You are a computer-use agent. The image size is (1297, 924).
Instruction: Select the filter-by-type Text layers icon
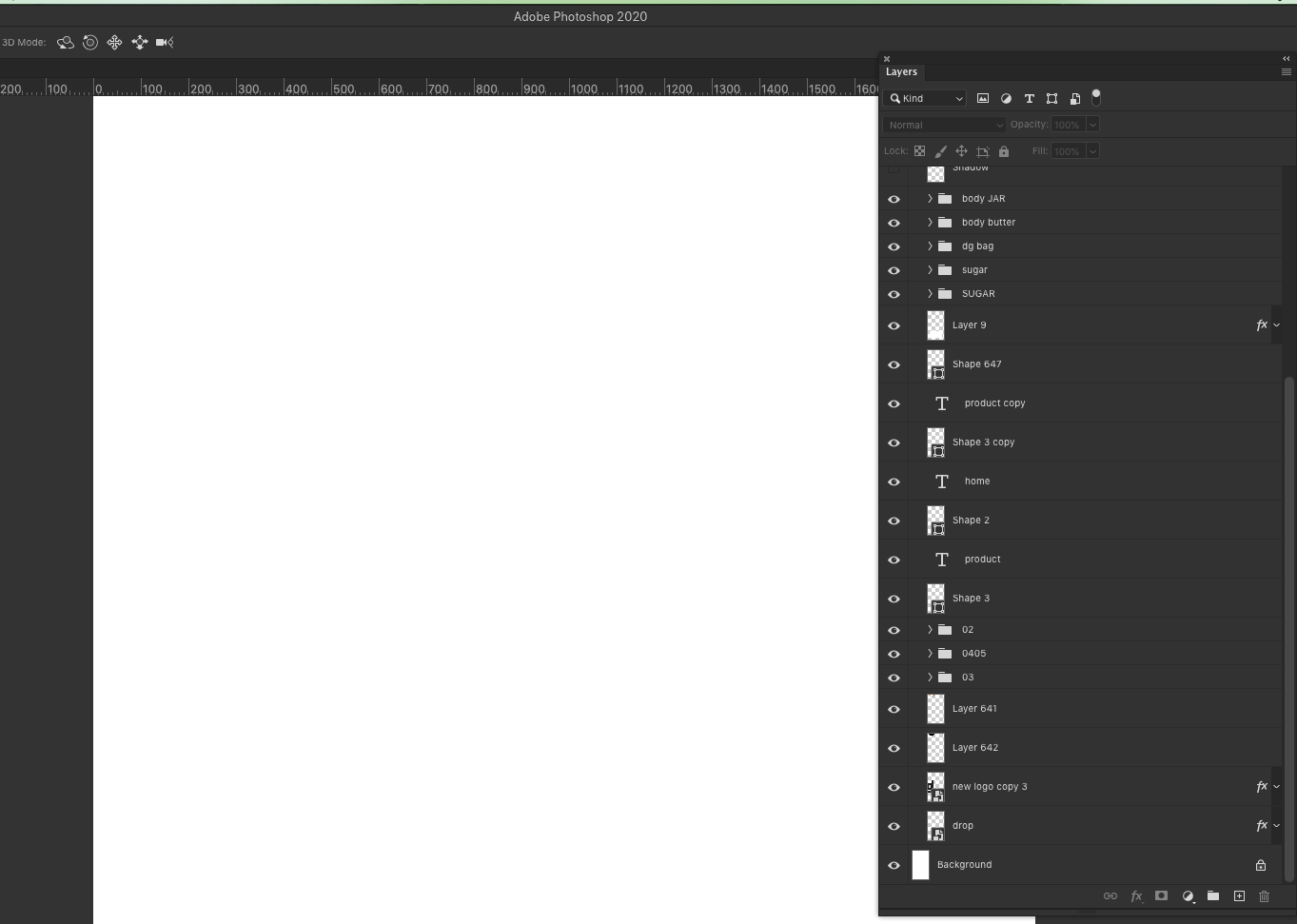(x=1029, y=98)
